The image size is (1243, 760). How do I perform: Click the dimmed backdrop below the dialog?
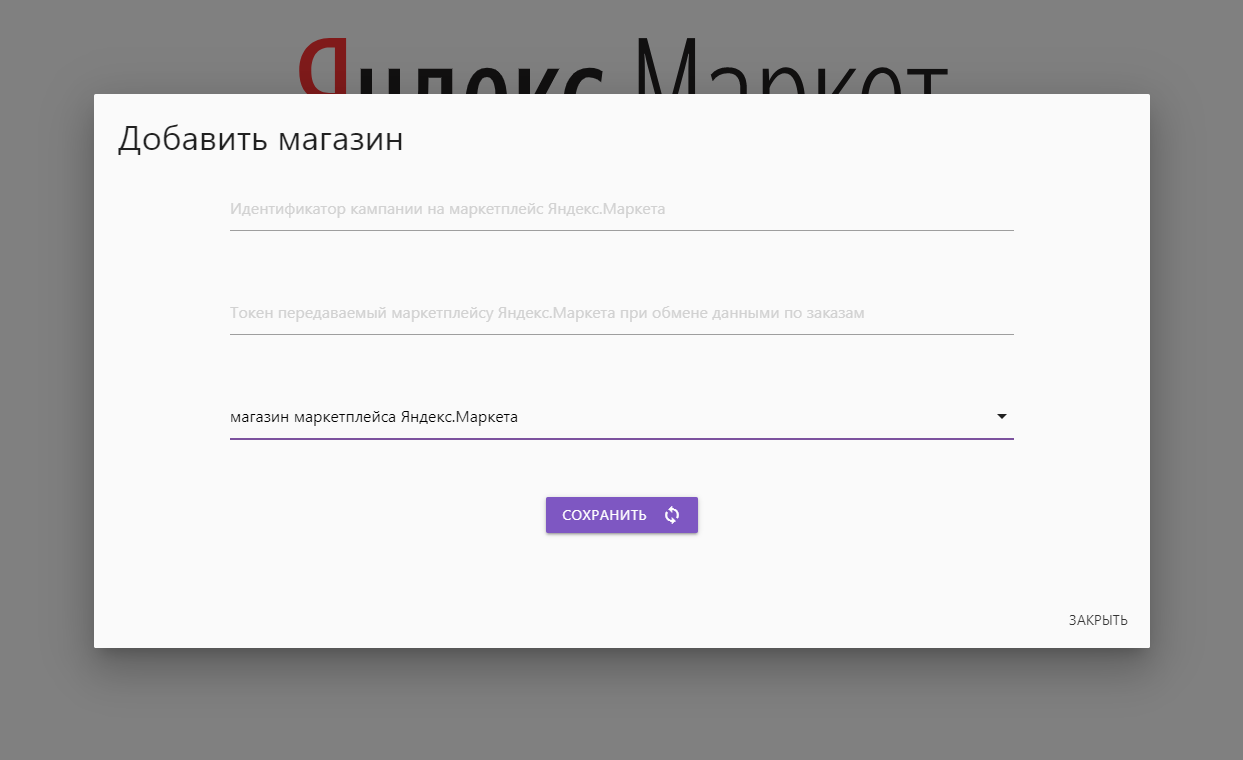(x=620, y=705)
